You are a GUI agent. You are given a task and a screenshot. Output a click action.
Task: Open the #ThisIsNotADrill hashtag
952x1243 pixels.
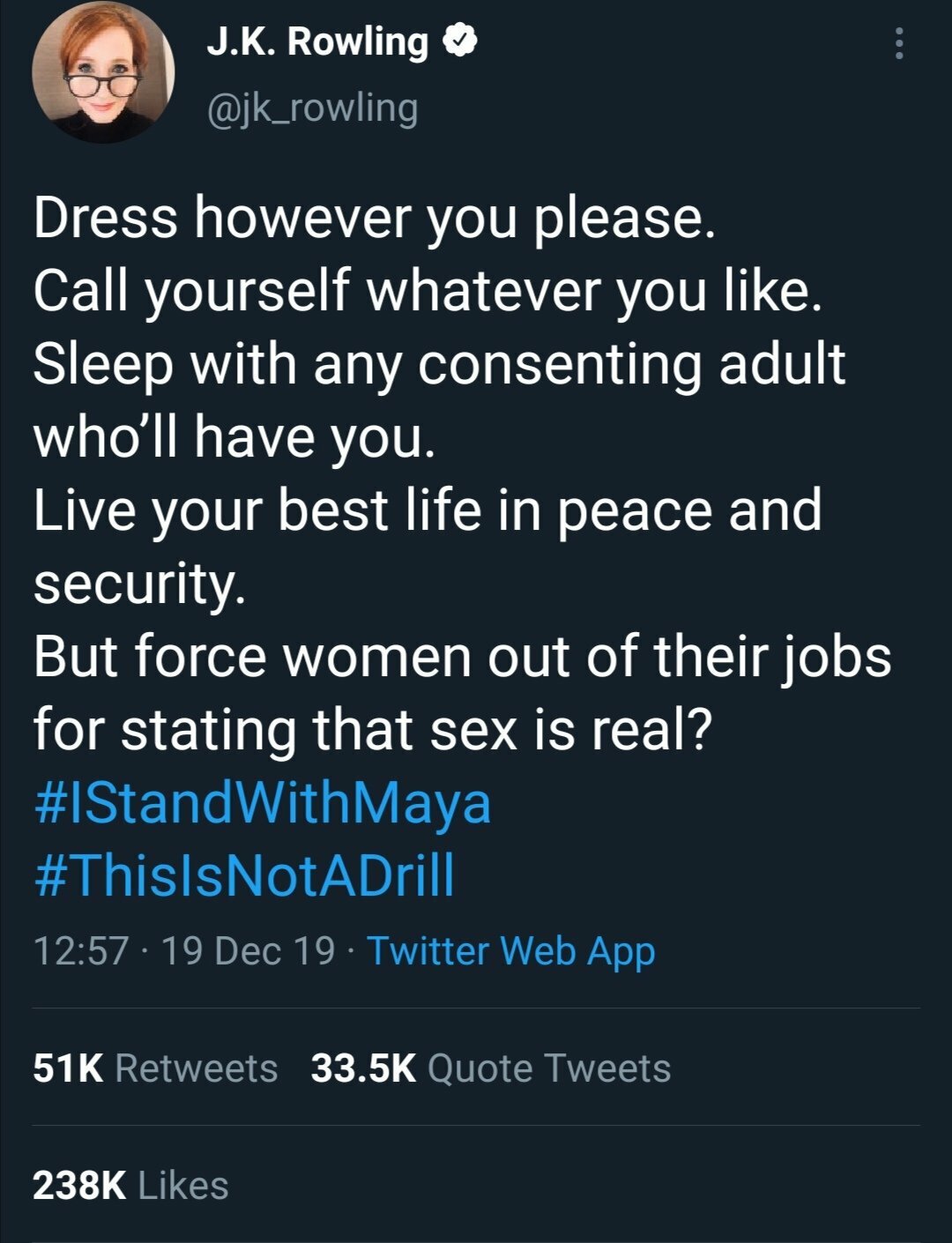point(244,875)
